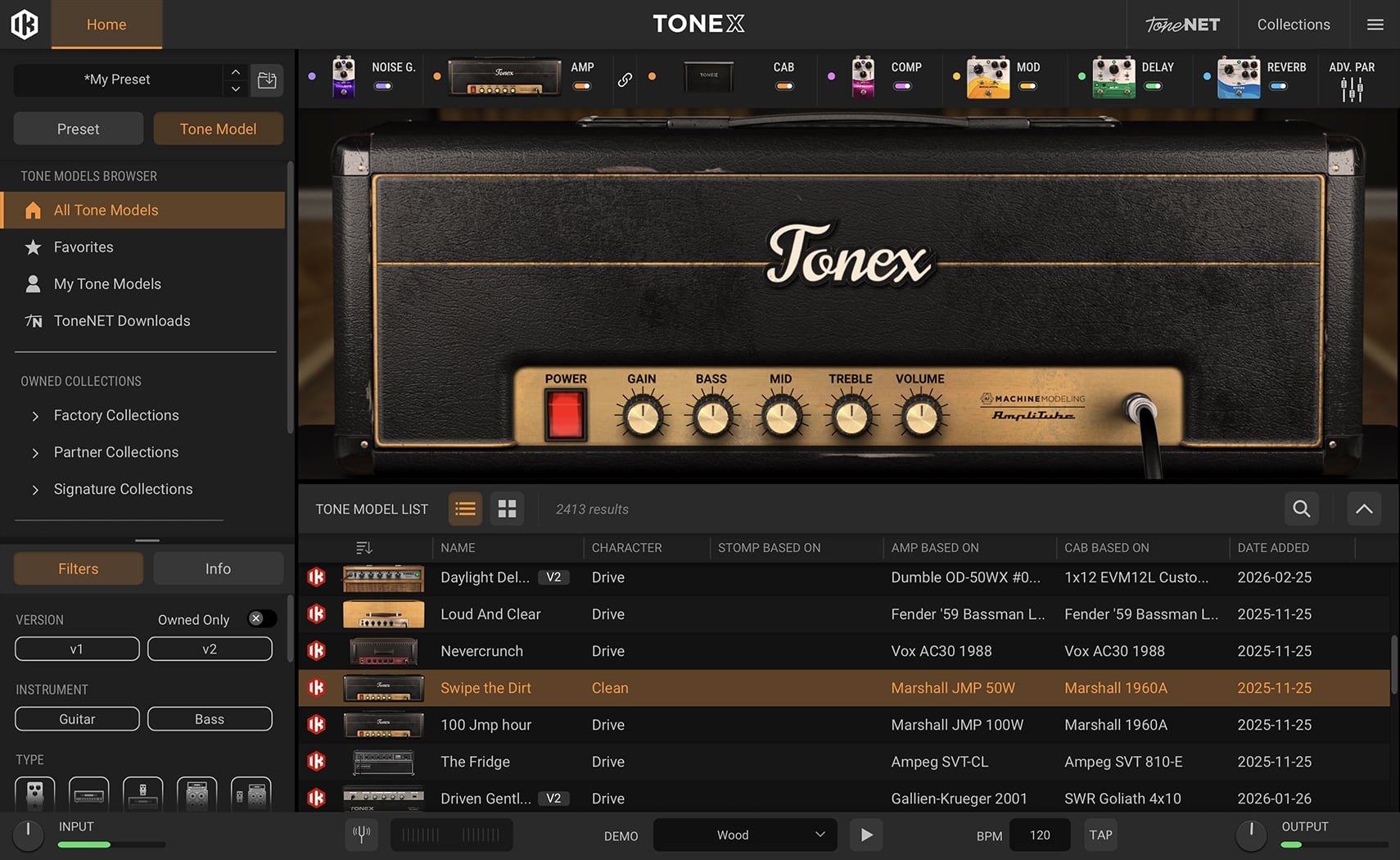The height and width of the screenshot is (860, 1400).
Task: Open the Home tab
Action: click(x=106, y=25)
